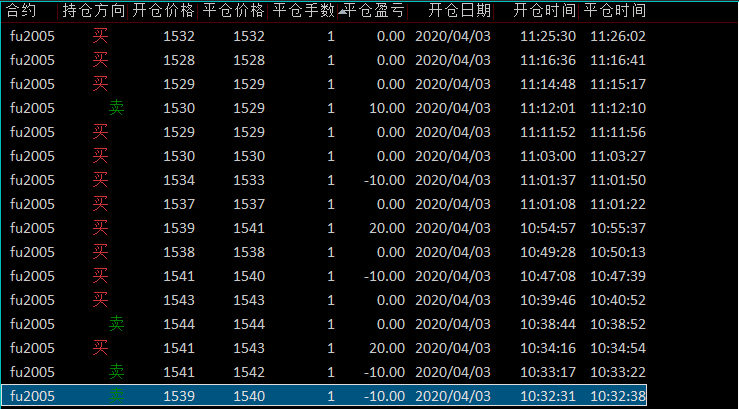Click open time 10:34:16 cell

(x=548, y=348)
